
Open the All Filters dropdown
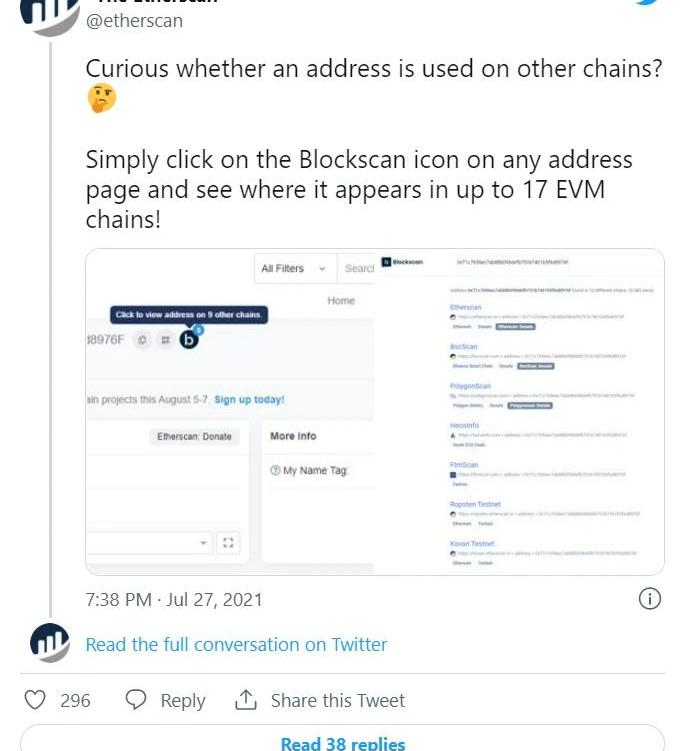click(293, 268)
